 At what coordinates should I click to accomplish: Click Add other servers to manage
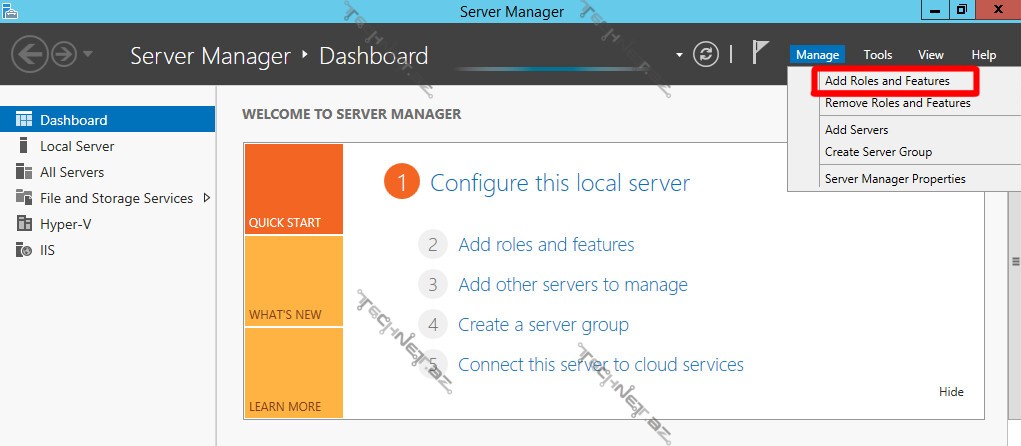click(572, 285)
